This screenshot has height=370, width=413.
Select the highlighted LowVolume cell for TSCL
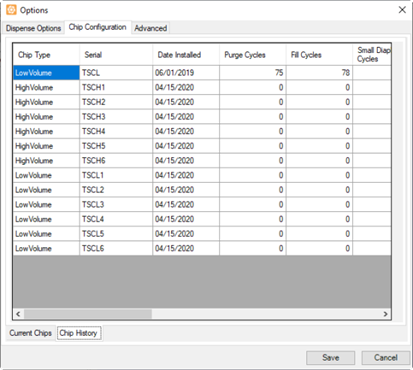[x=46, y=73]
